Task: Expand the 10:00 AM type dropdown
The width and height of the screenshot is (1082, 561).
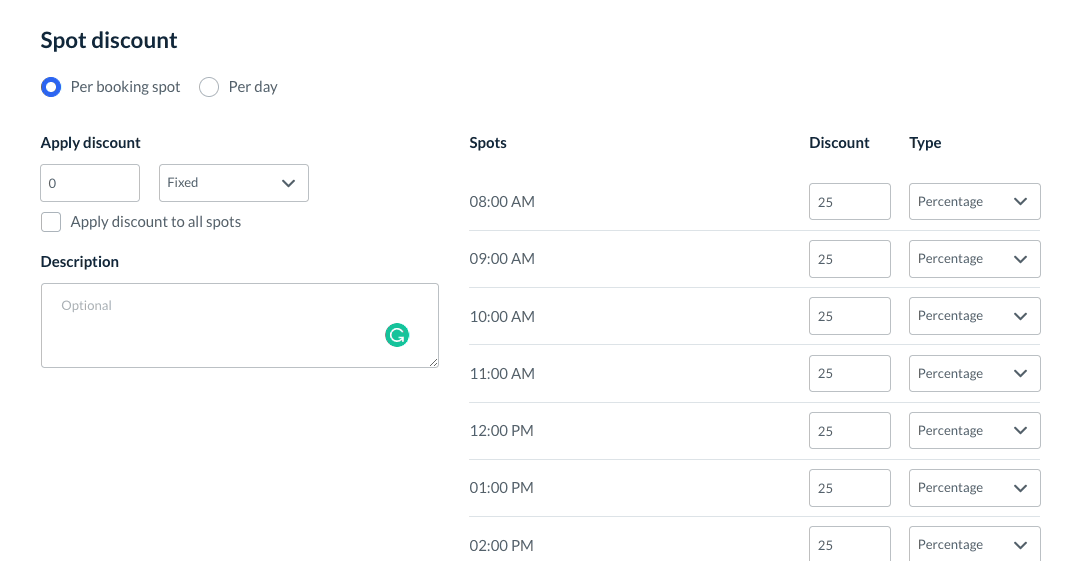Action: 974,316
